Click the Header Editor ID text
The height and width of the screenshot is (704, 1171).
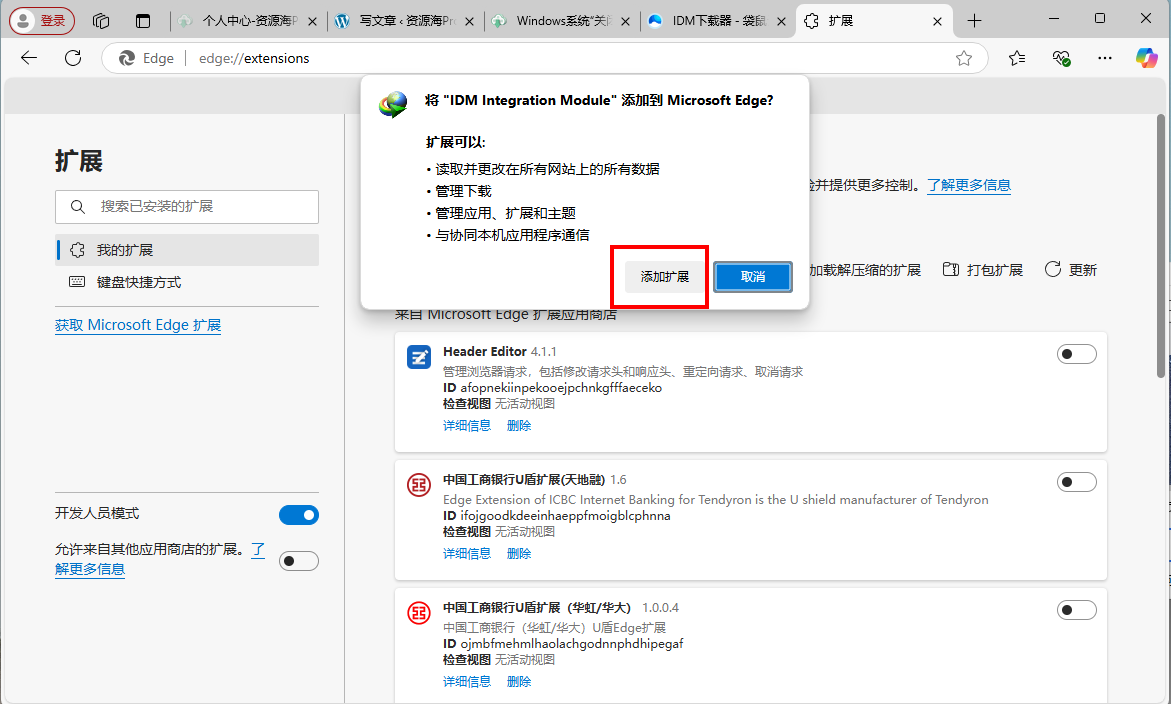(553, 387)
